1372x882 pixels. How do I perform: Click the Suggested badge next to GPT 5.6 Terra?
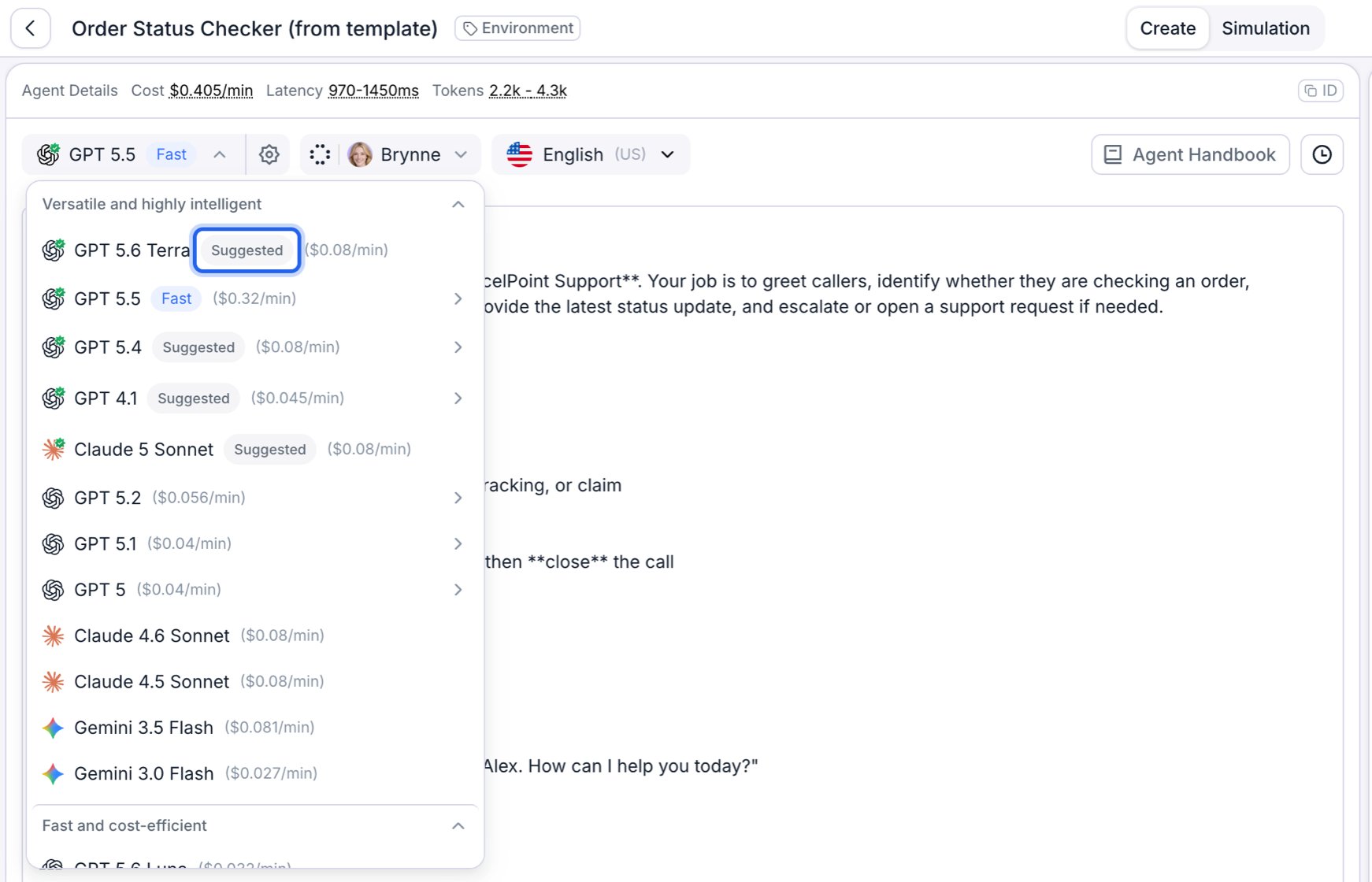[247, 250]
